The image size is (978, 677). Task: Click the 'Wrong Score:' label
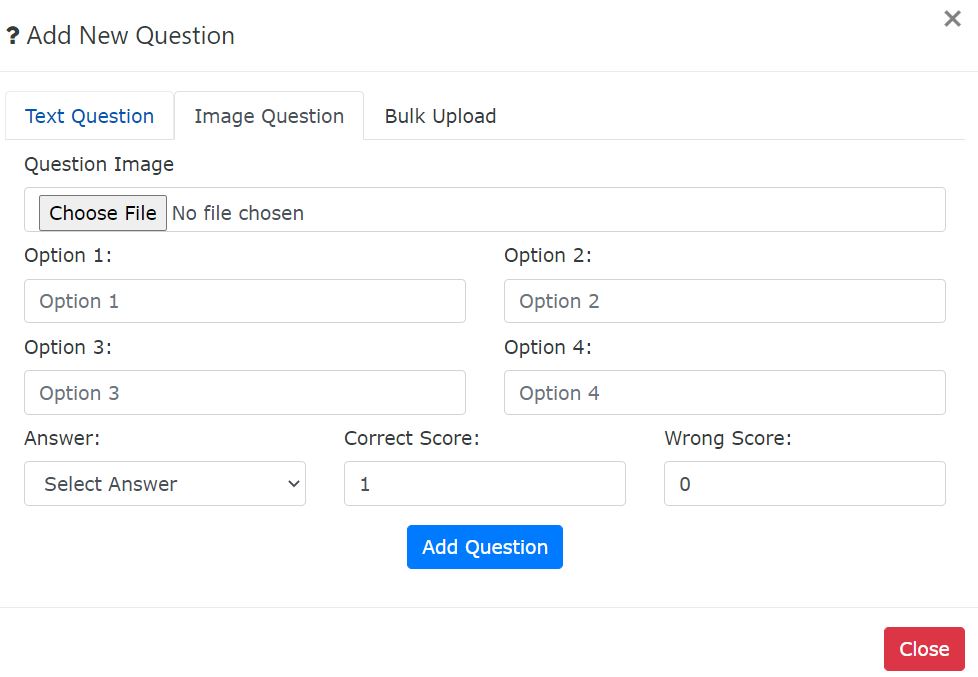tap(727, 438)
